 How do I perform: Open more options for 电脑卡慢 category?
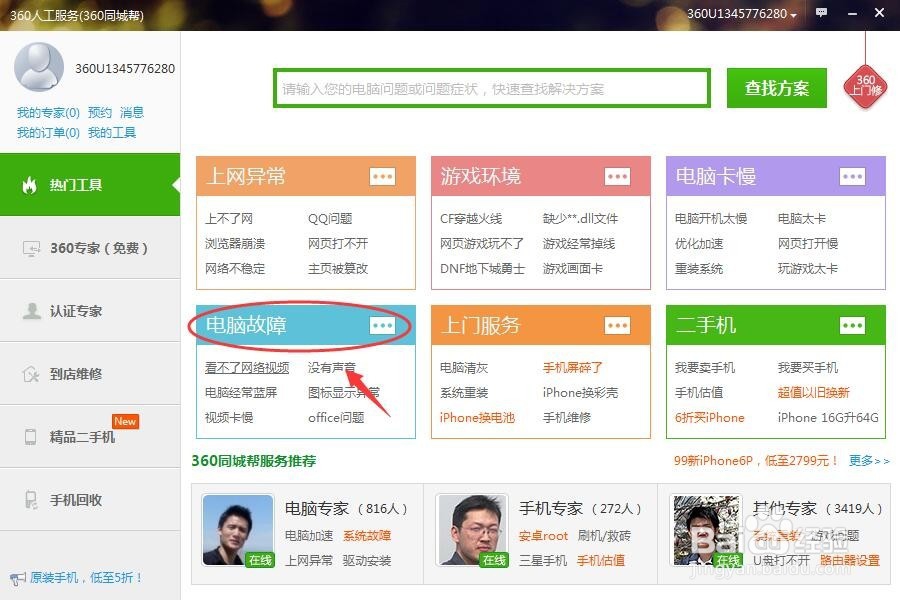point(852,176)
